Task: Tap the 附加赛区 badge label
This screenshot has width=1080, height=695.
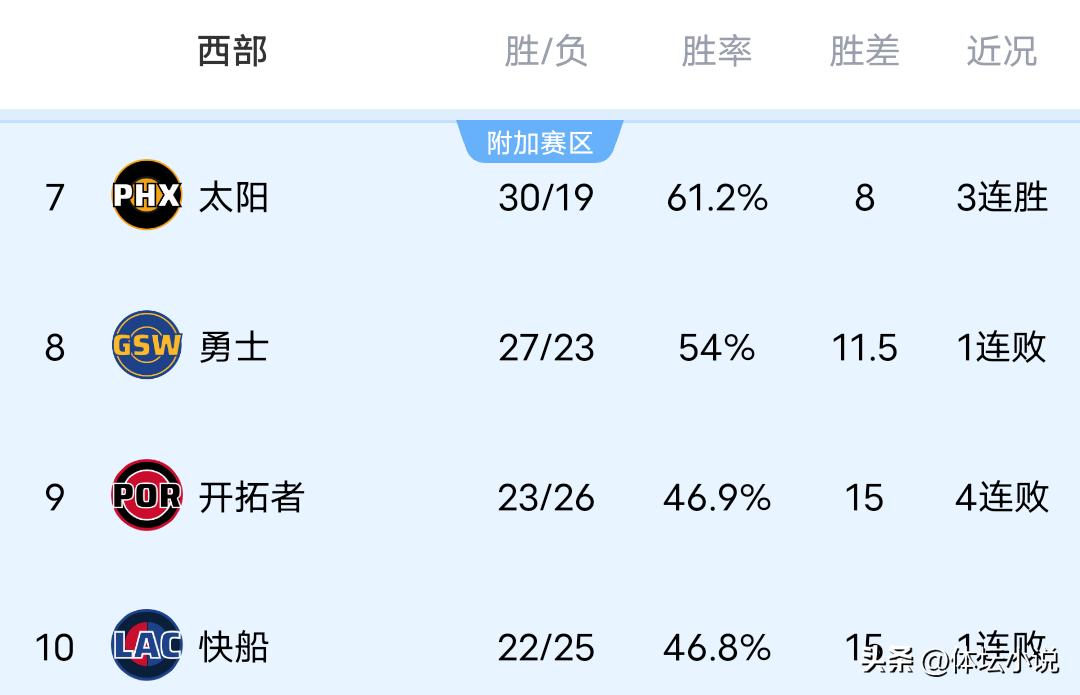Action: 540,143
